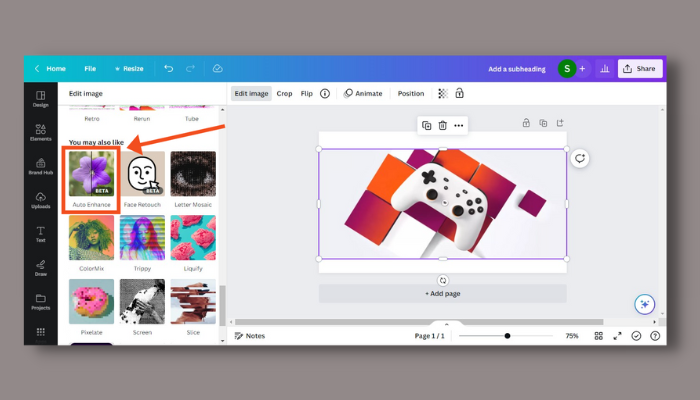The height and width of the screenshot is (400, 700).
Task: Open the Design sidebar panel
Action: [x=41, y=99]
